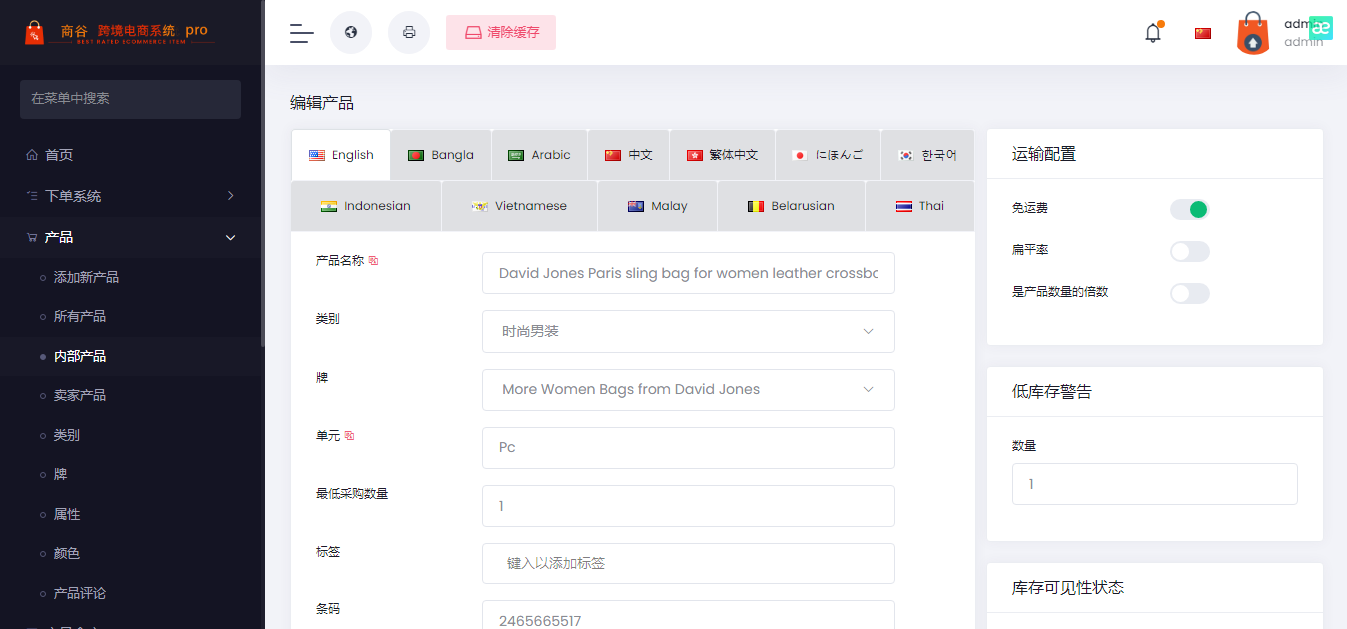The width and height of the screenshot is (1347, 629).
Task: Switch to the Arabic language tab
Action: (539, 155)
